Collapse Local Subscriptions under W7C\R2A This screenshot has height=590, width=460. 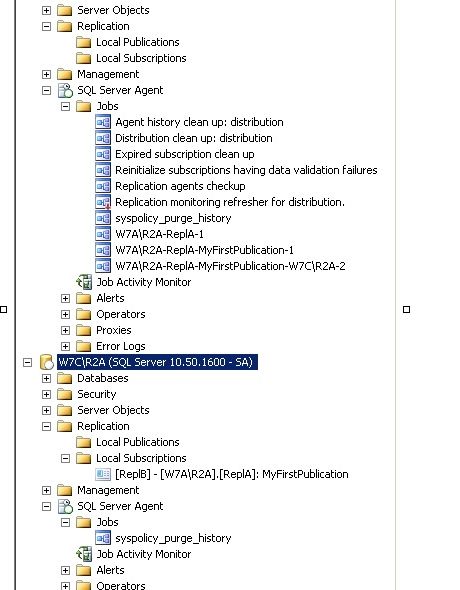pos(65,458)
